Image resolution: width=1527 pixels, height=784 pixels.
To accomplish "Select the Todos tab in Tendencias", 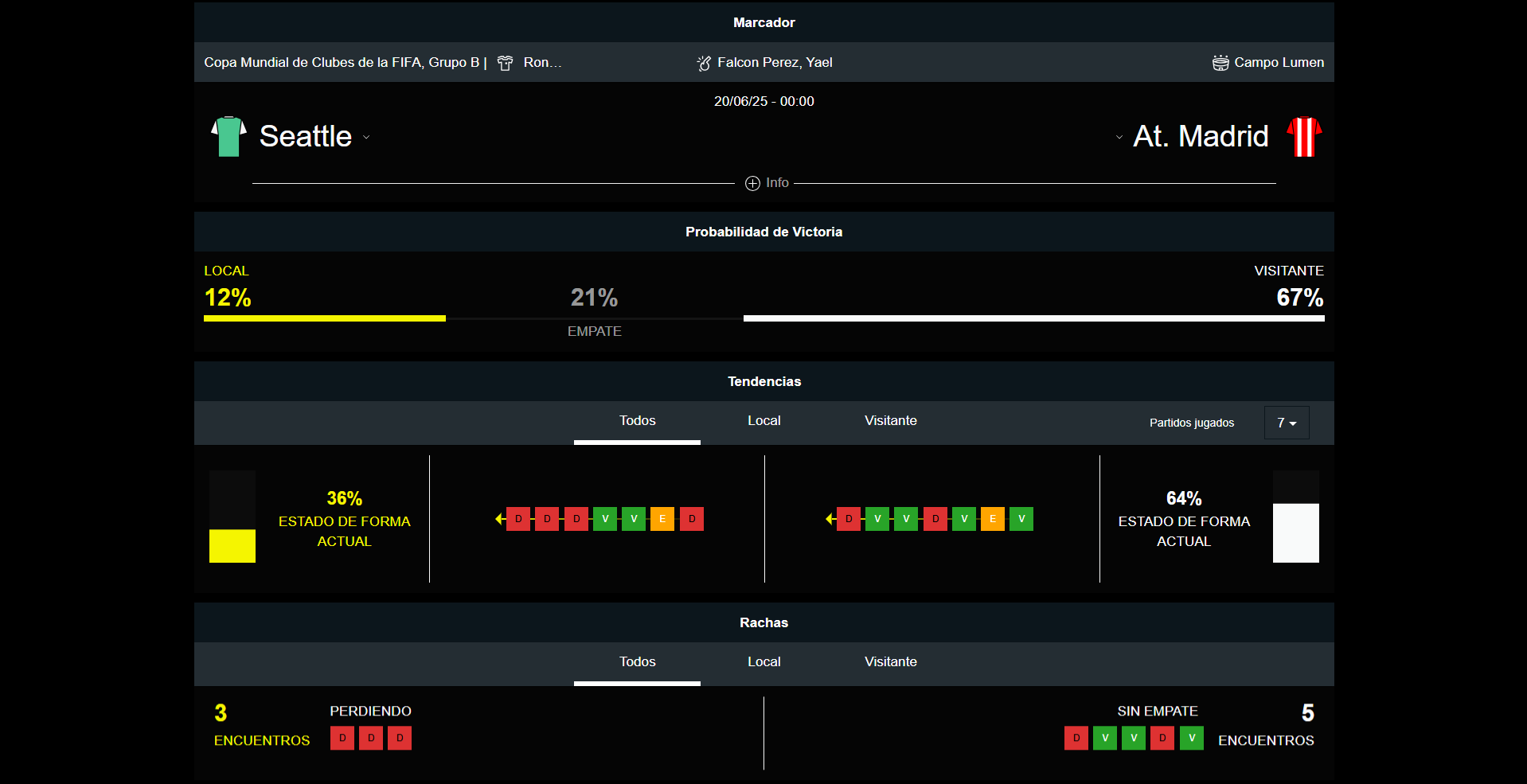I will 637,421.
